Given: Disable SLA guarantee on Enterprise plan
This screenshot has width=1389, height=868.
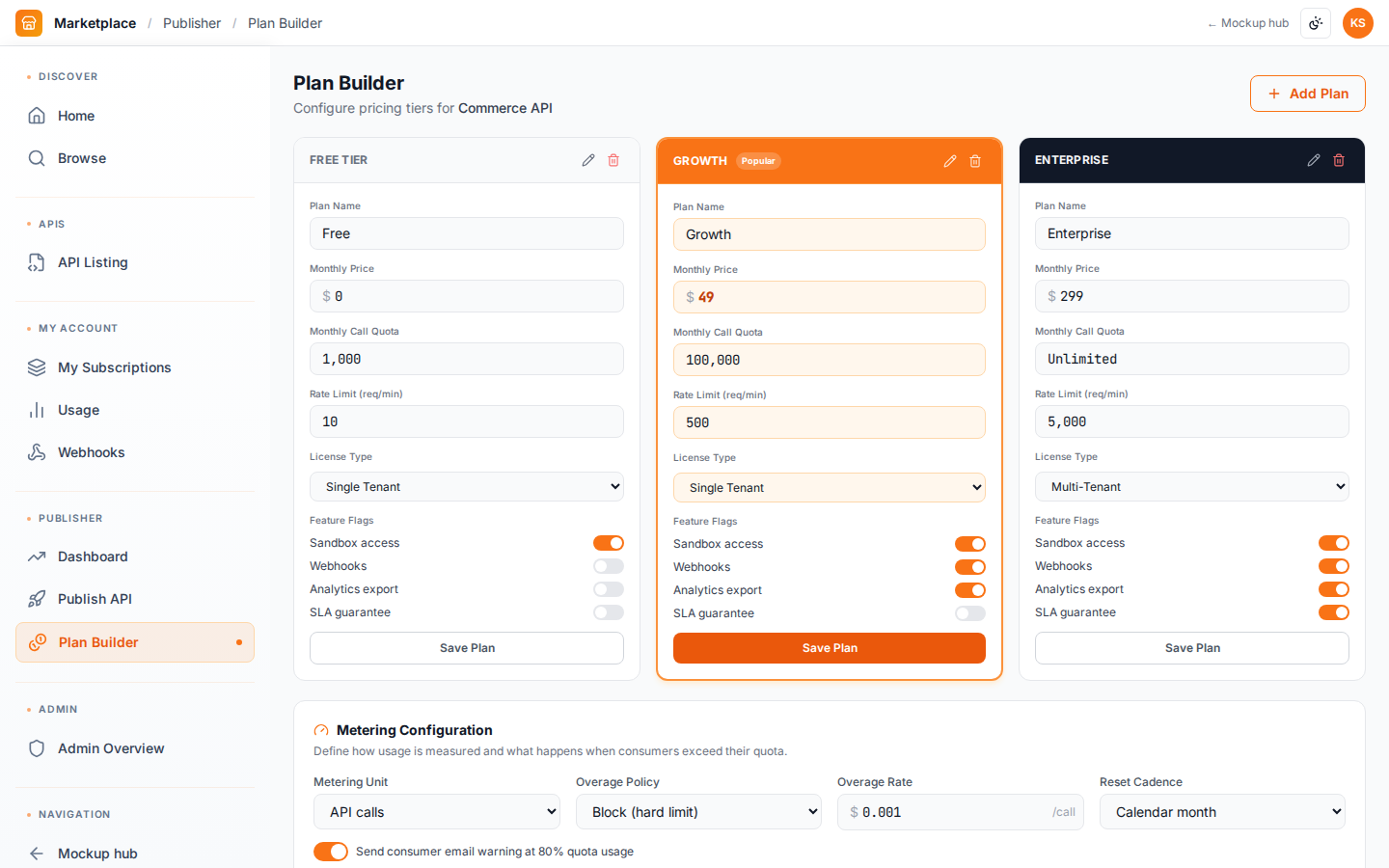Looking at the screenshot, I should click(x=1334, y=612).
